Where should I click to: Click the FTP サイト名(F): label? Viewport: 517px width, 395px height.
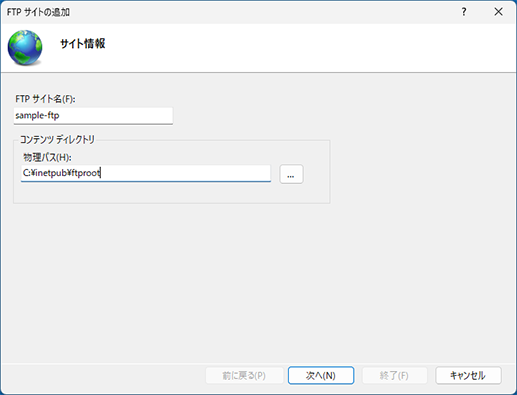pyautogui.click(x=45, y=99)
